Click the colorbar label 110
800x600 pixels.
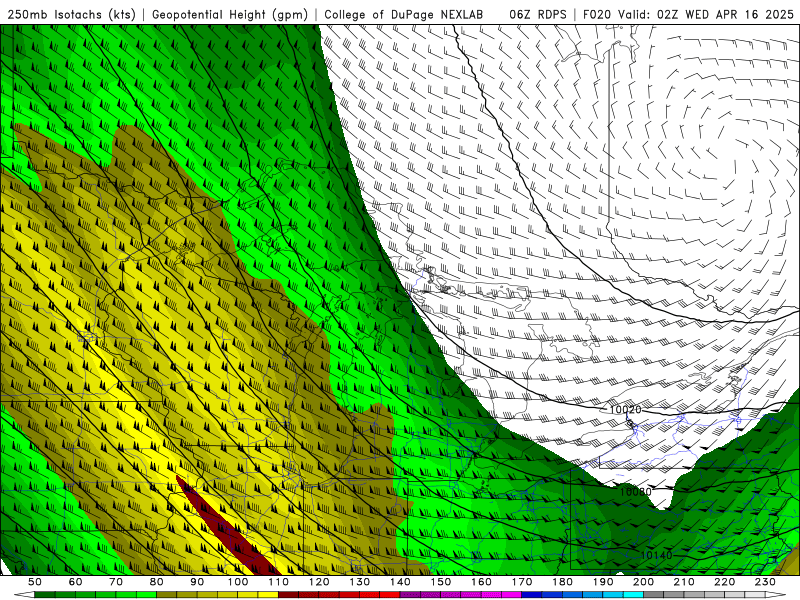click(279, 582)
